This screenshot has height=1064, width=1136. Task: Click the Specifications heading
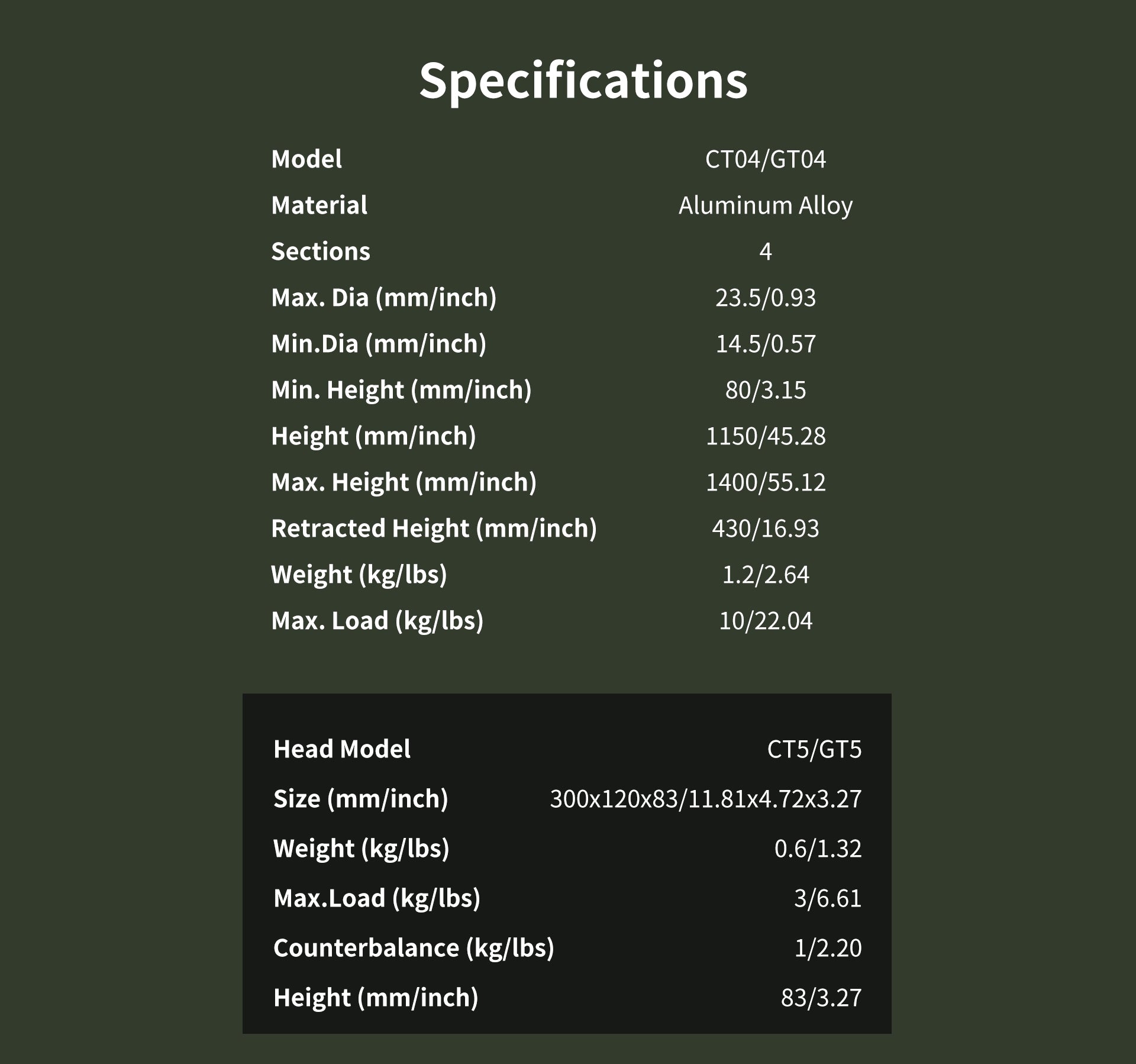(x=583, y=80)
